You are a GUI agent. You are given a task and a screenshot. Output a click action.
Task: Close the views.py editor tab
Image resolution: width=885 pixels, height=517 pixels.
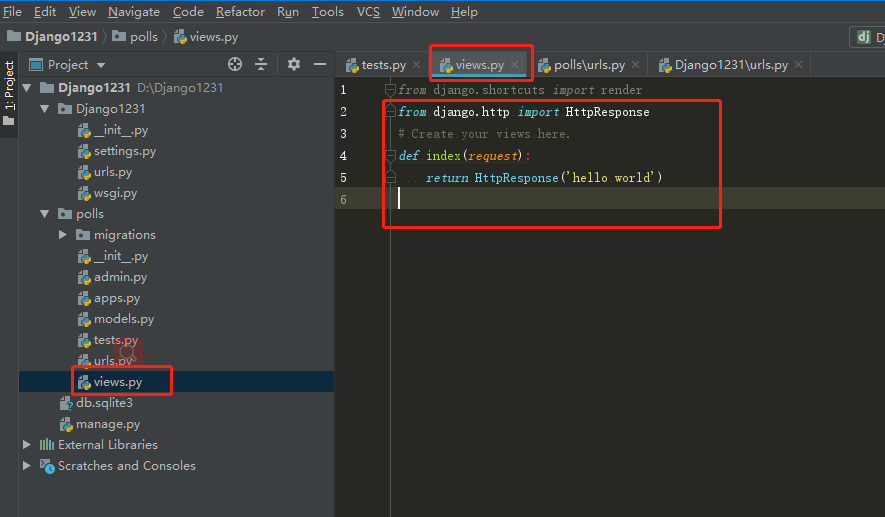(x=515, y=65)
